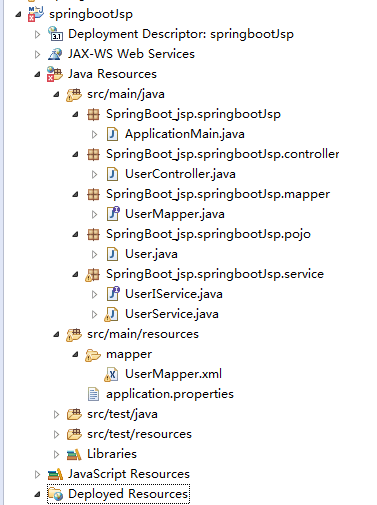The height and width of the screenshot is (505, 377).
Task: Select the 'src/main/resources' label
Action: (143, 334)
